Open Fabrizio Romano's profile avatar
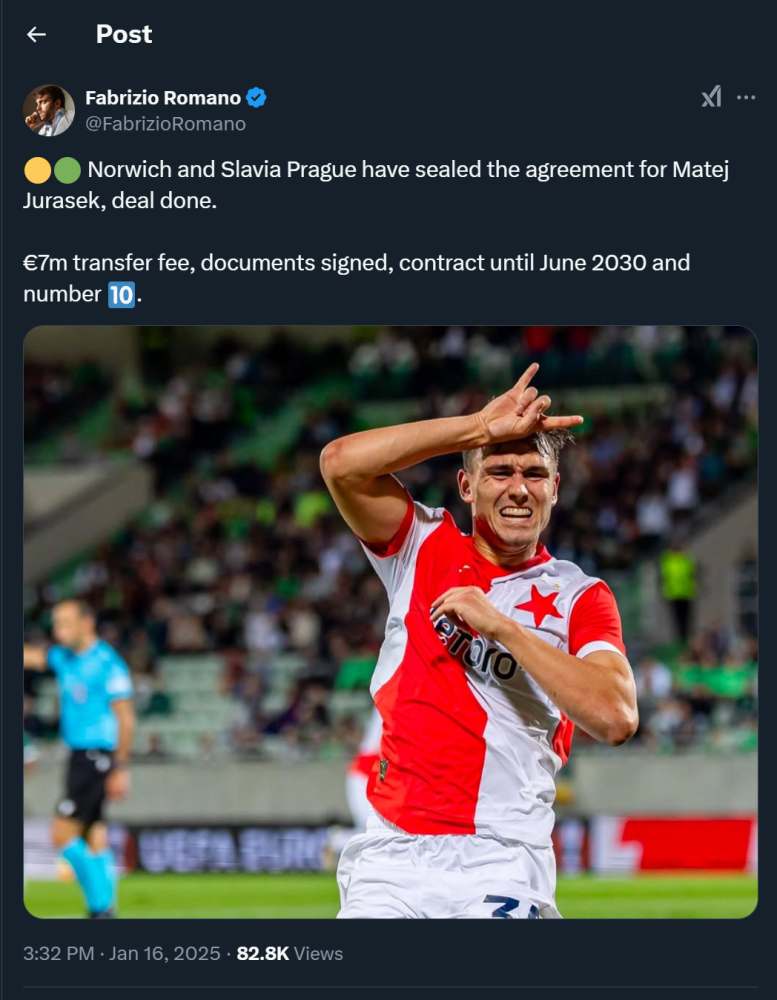Viewport: 777px width, 1000px height. pyautogui.click(x=49, y=110)
